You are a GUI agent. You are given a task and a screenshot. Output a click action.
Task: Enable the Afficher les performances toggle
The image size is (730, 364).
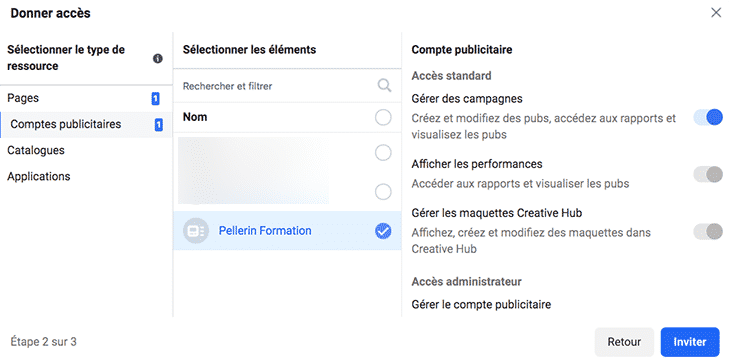(x=708, y=175)
